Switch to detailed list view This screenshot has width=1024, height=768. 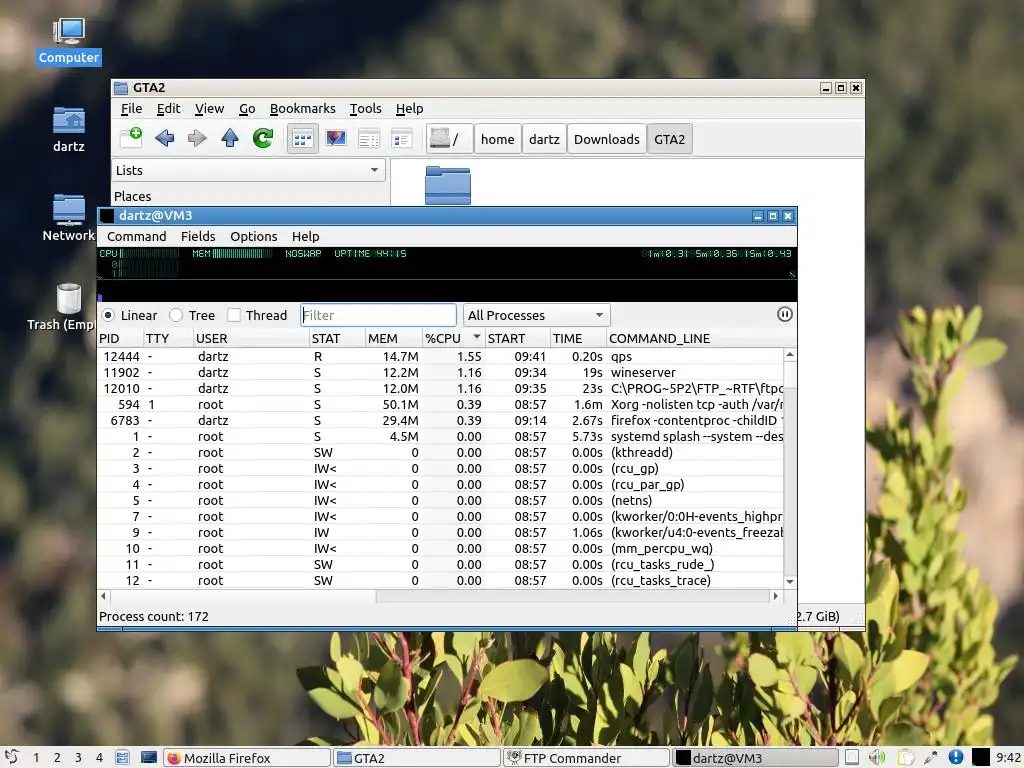(402, 138)
